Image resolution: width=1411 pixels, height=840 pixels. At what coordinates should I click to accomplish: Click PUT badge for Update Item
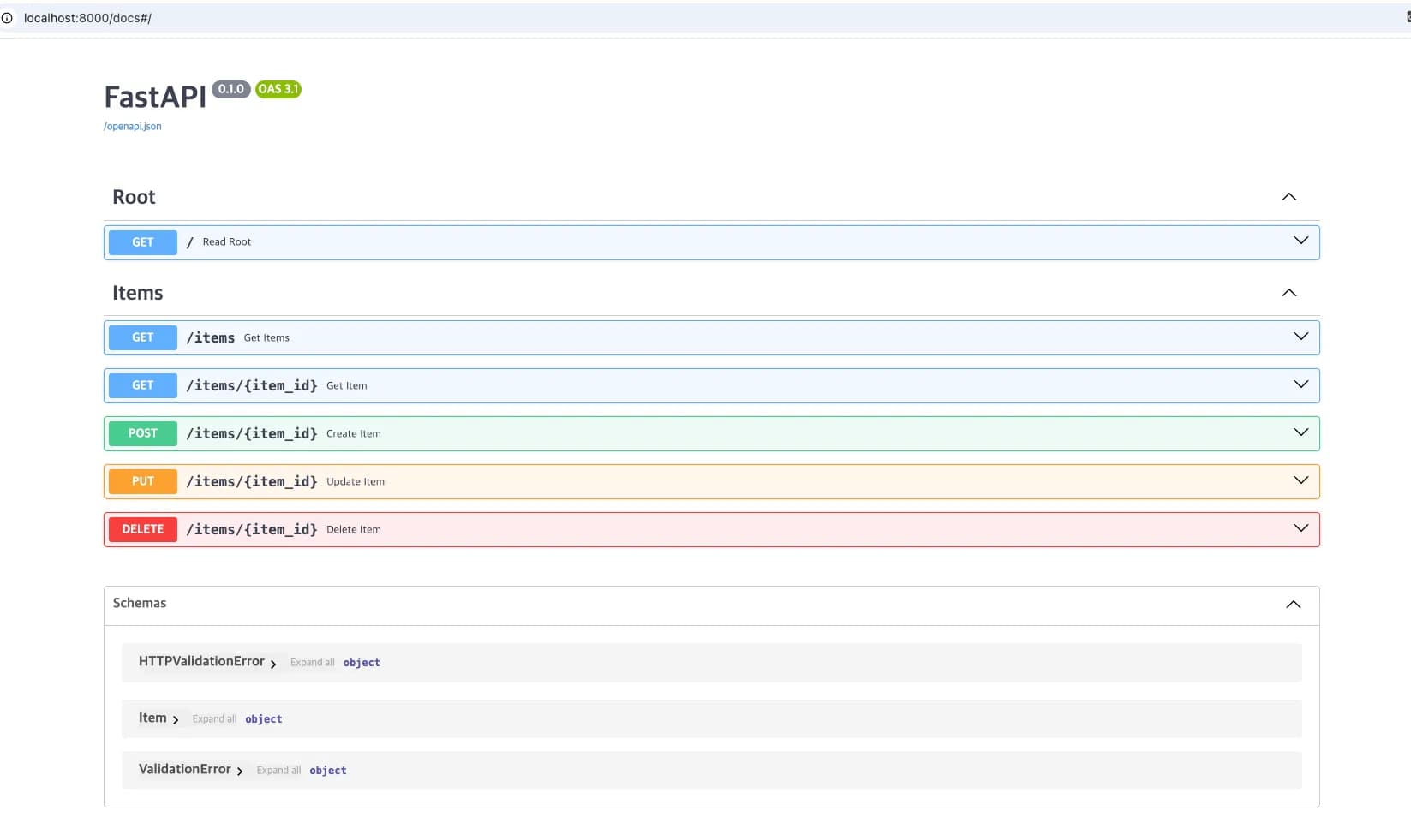pos(143,482)
